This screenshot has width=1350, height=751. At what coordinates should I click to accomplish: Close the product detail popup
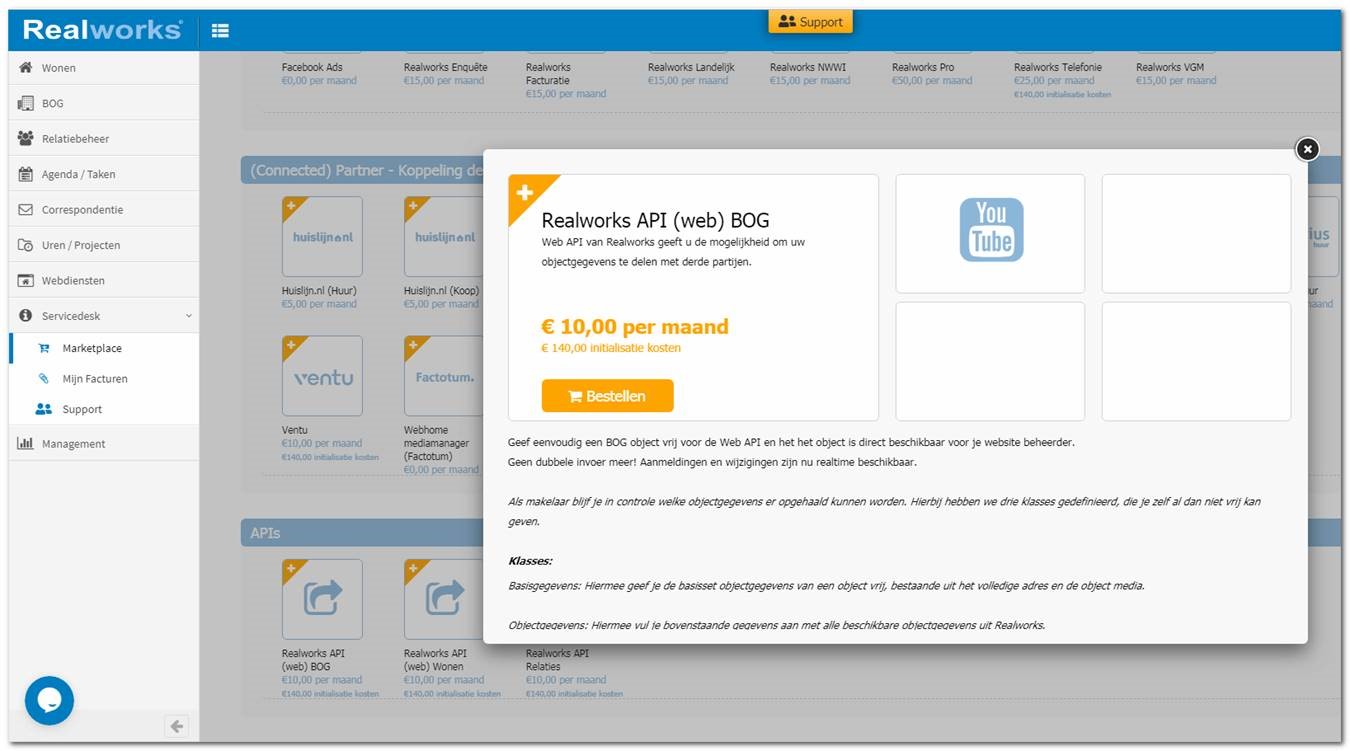[x=1307, y=149]
